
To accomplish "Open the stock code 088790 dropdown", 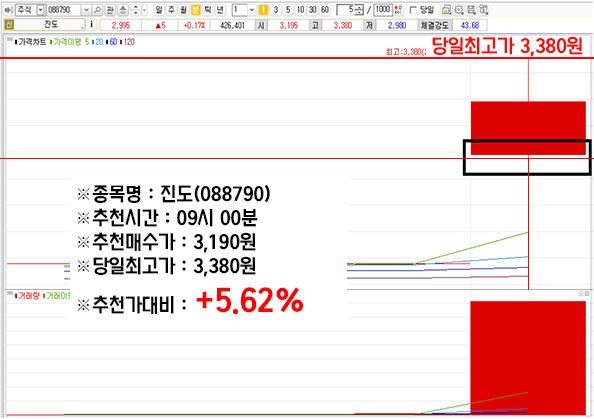I will coord(86,10).
